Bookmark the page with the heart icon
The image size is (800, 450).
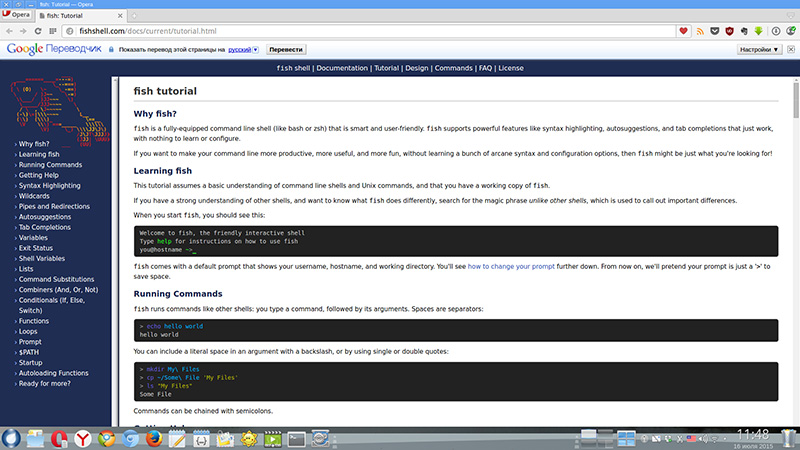click(x=683, y=31)
